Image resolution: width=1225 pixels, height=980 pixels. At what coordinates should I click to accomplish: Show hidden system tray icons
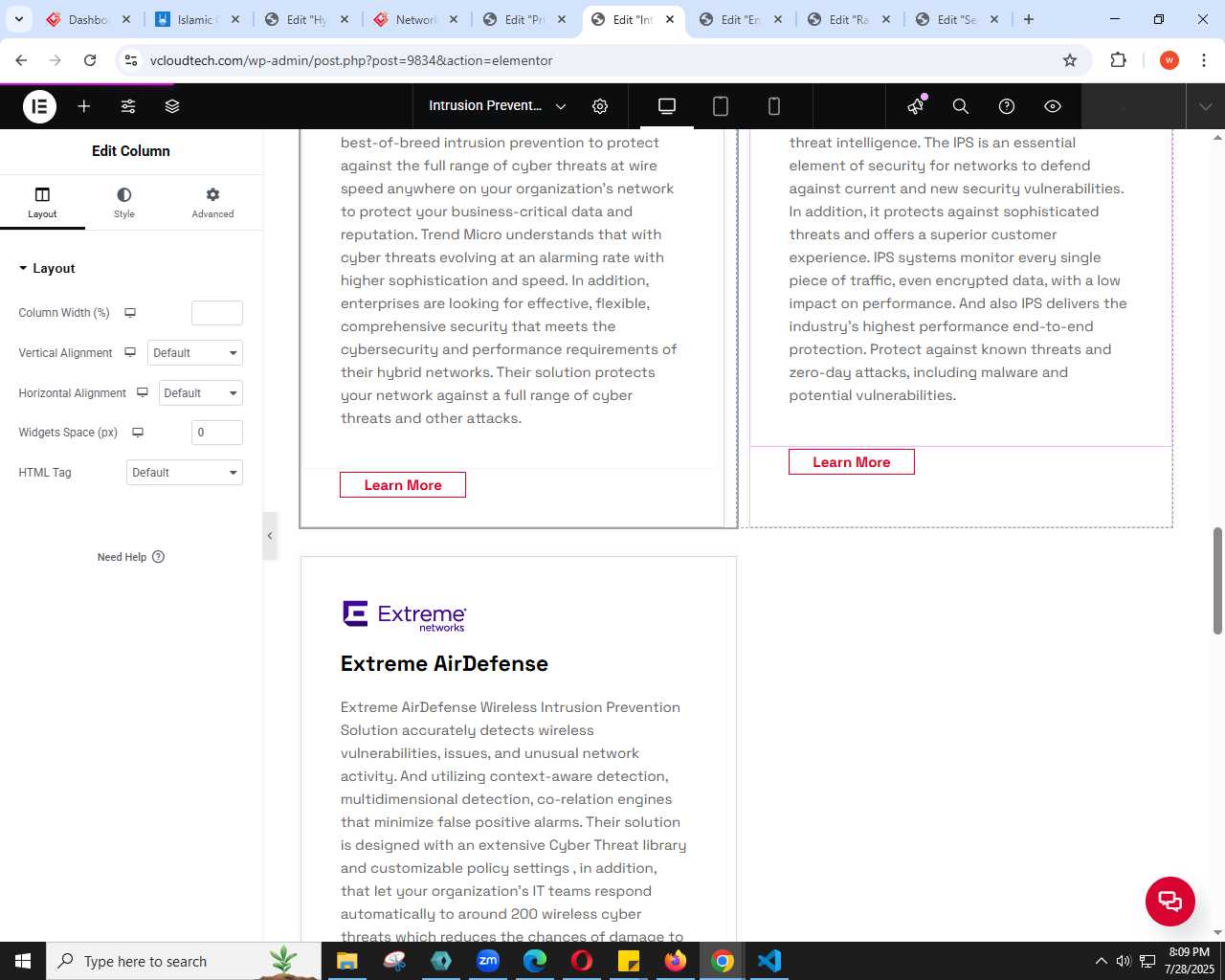point(1101,961)
